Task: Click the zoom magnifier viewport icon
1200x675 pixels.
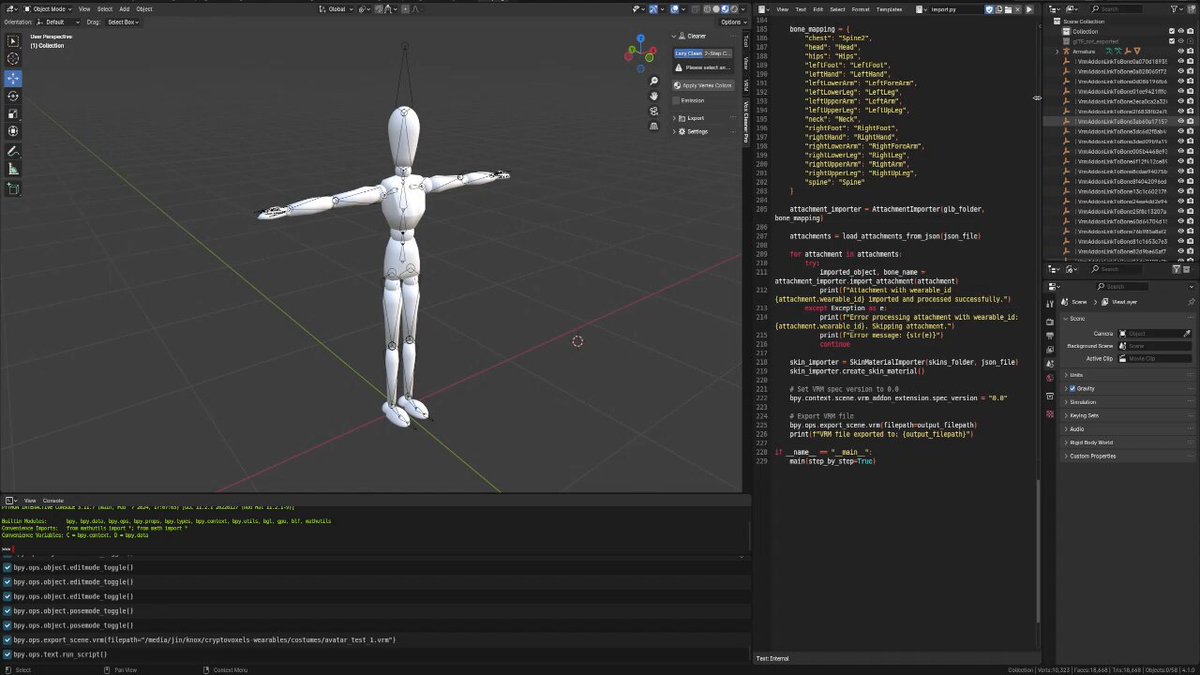Action: tap(653, 82)
